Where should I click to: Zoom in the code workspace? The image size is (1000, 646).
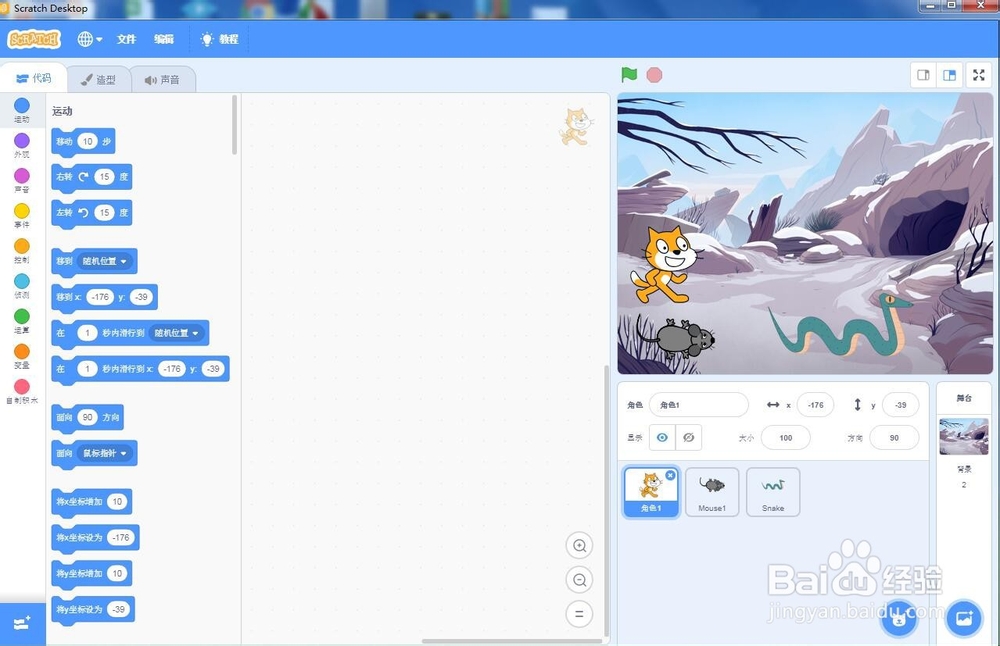[579, 545]
